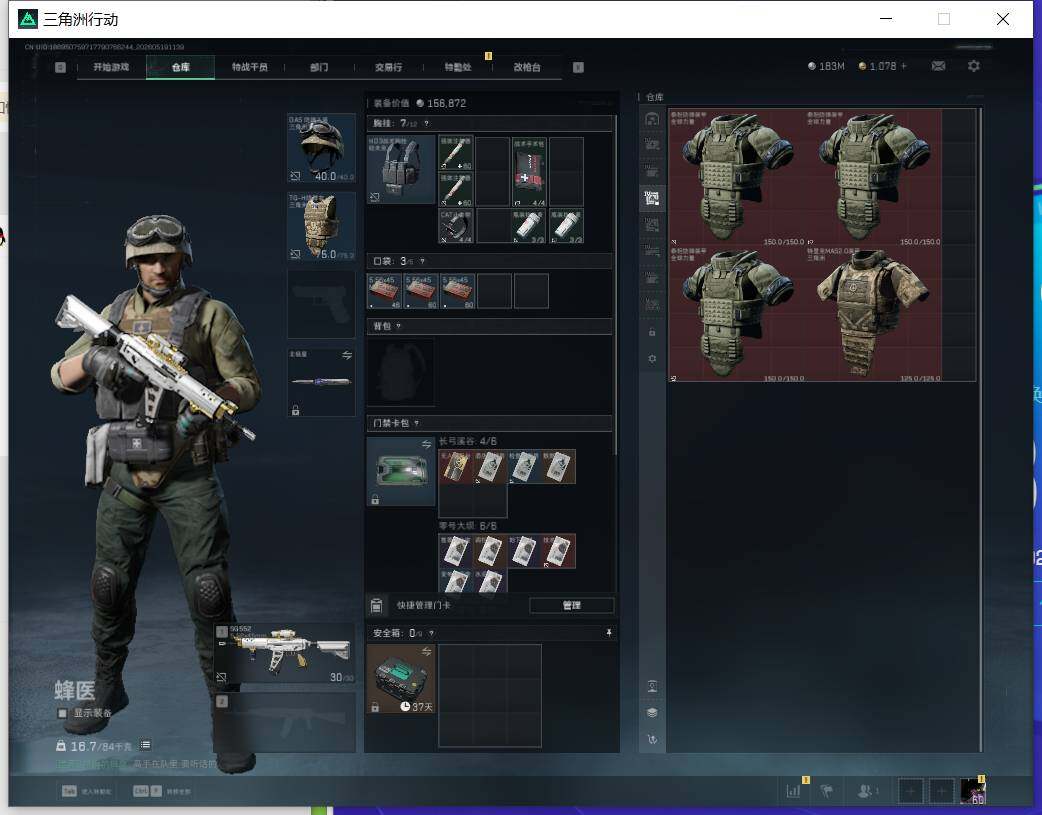Select the melee knife slot
The height and width of the screenshot is (815, 1042).
322,382
